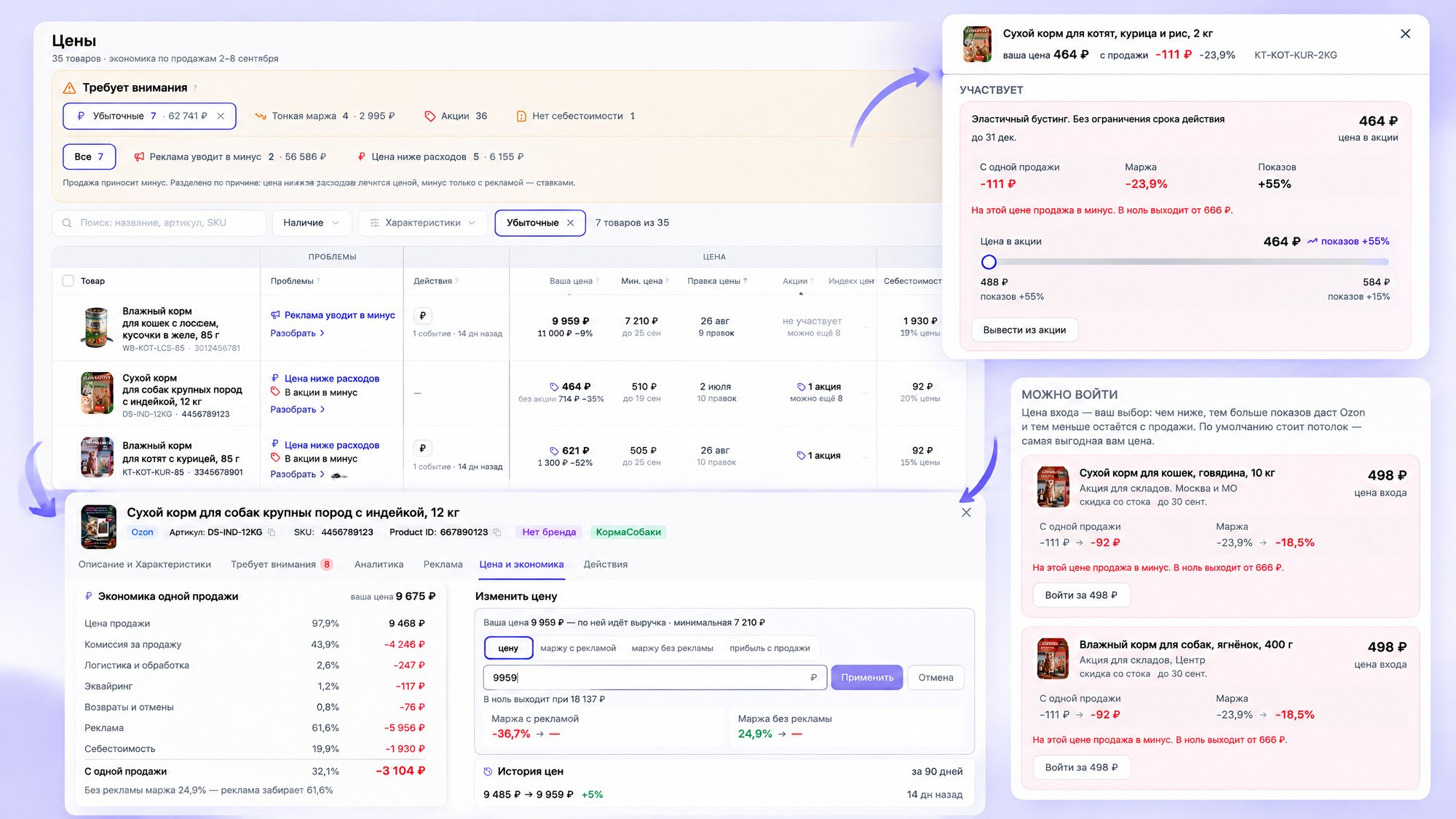1456x819 pixels.
Task: Click the Цена в акции slider track
Action: 1184,262
